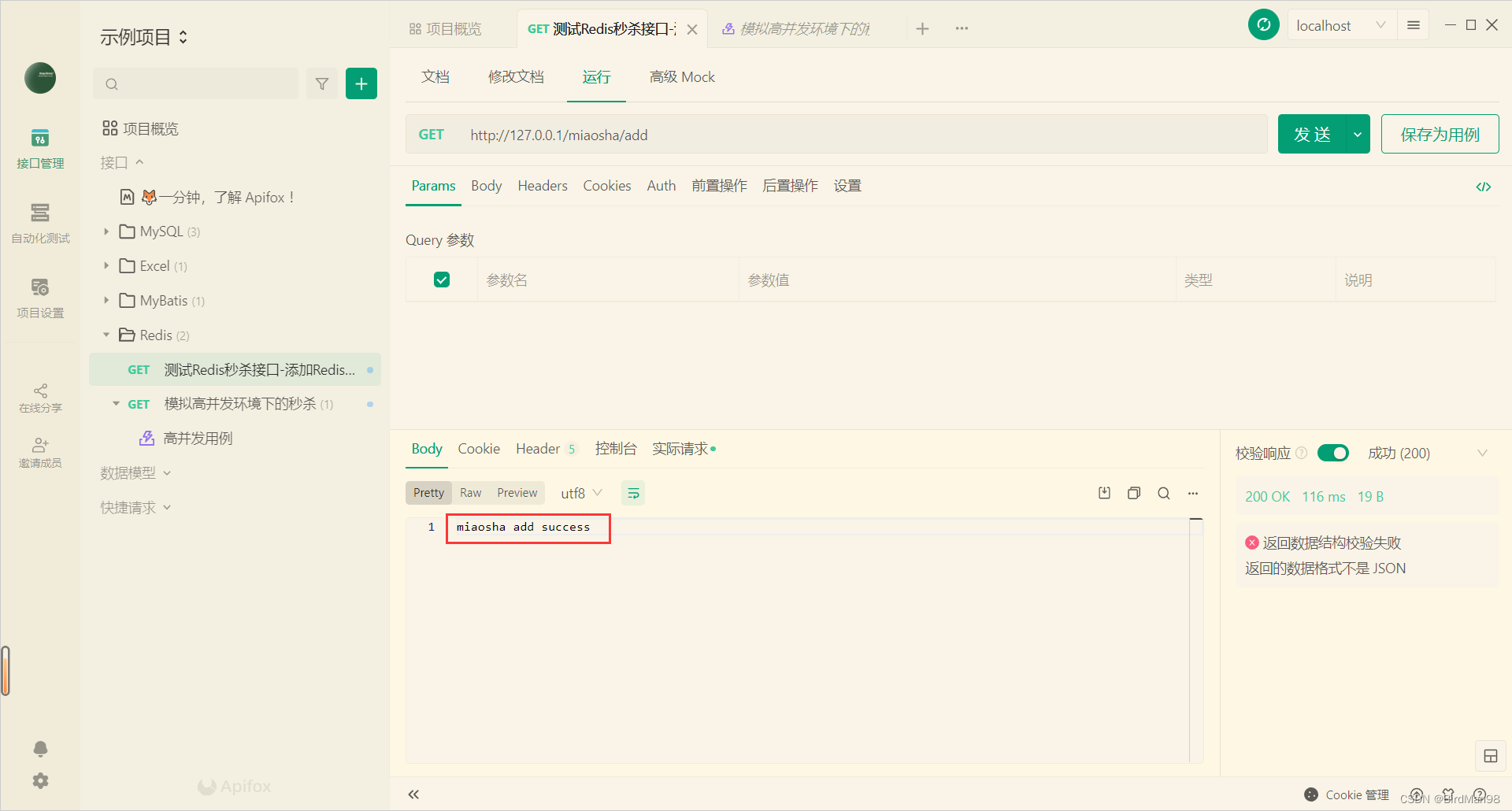Viewport: 1512px width, 811px height.
Task: Click the green plus button to add
Action: tap(361, 83)
